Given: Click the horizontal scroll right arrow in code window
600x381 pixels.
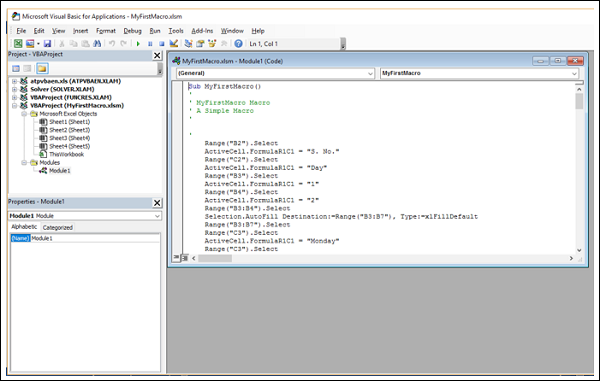Looking at the screenshot, I should click(571, 258).
